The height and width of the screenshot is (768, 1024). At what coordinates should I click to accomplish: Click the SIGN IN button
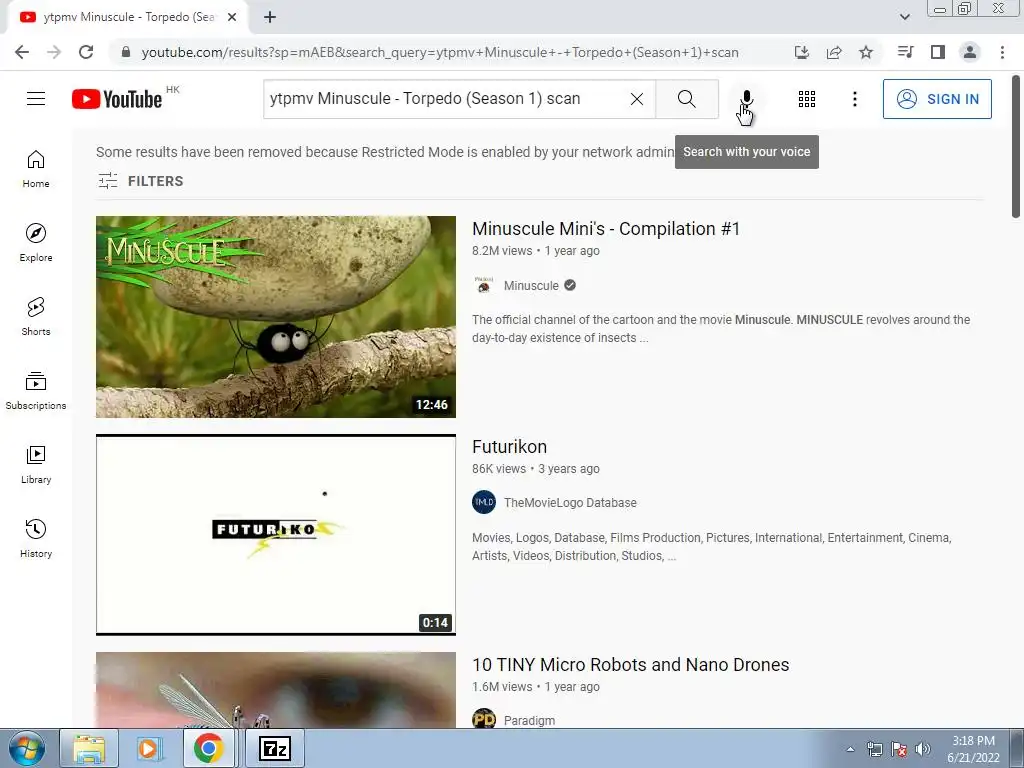pyautogui.click(x=936, y=99)
